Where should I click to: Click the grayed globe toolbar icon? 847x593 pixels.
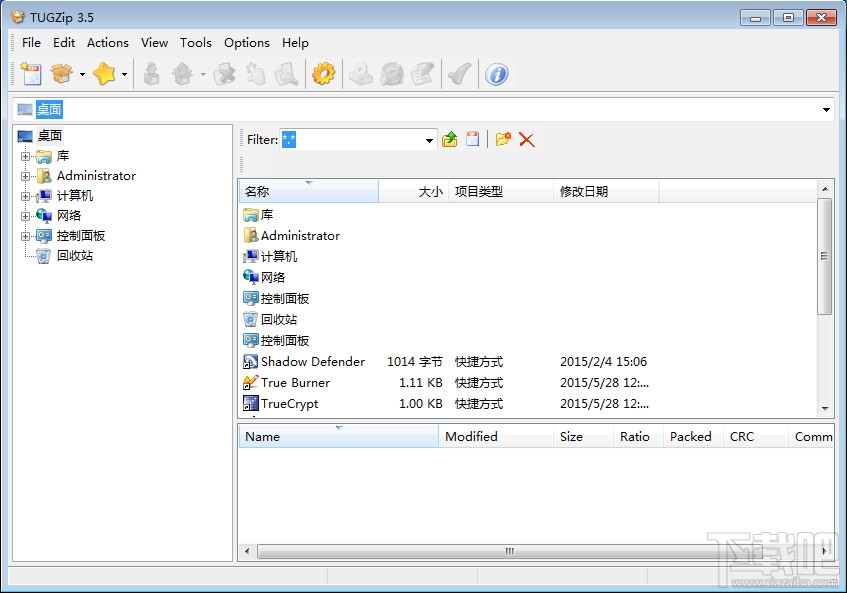coord(392,74)
